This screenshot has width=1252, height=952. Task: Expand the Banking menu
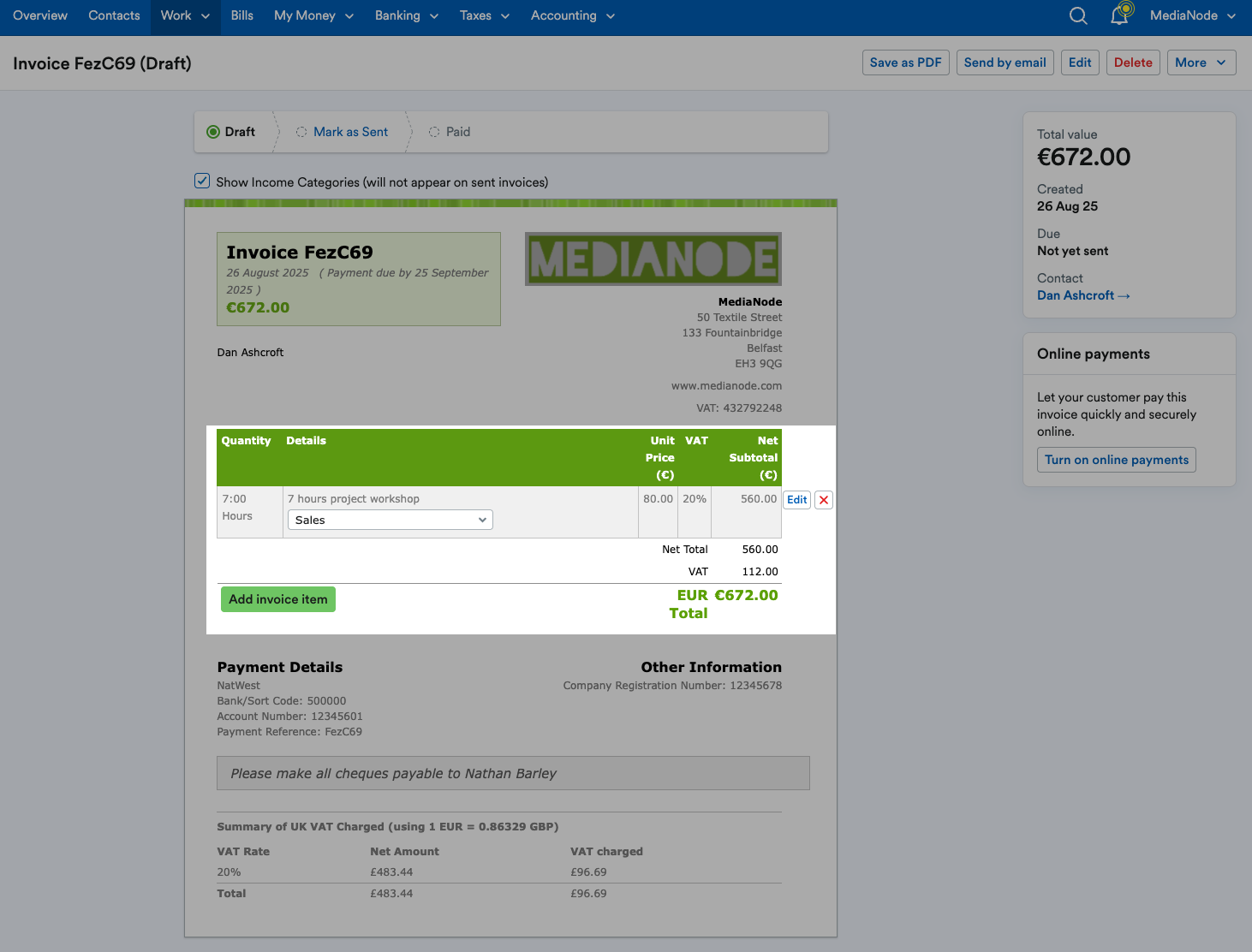[x=407, y=15]
